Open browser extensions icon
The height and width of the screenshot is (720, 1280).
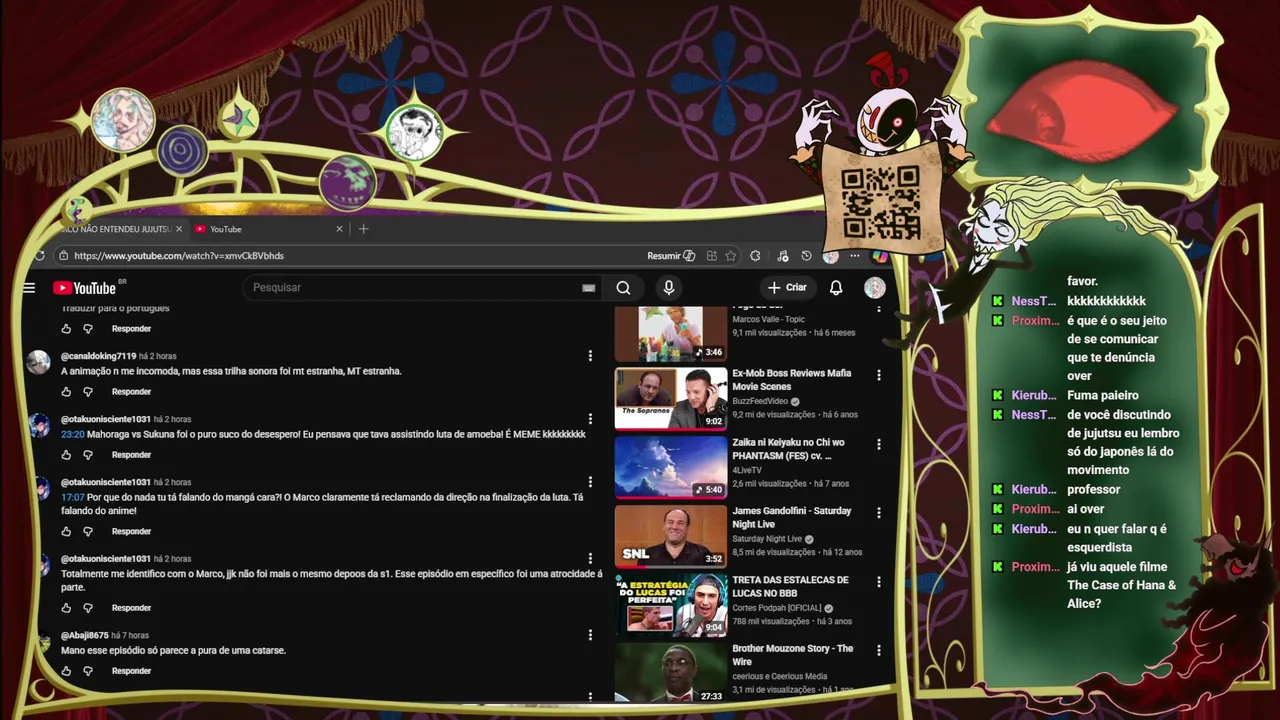click(755, 256)
